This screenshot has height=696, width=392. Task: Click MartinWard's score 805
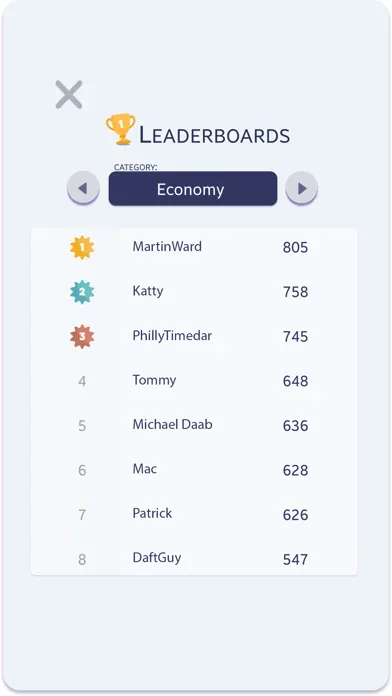click(295, 248)
